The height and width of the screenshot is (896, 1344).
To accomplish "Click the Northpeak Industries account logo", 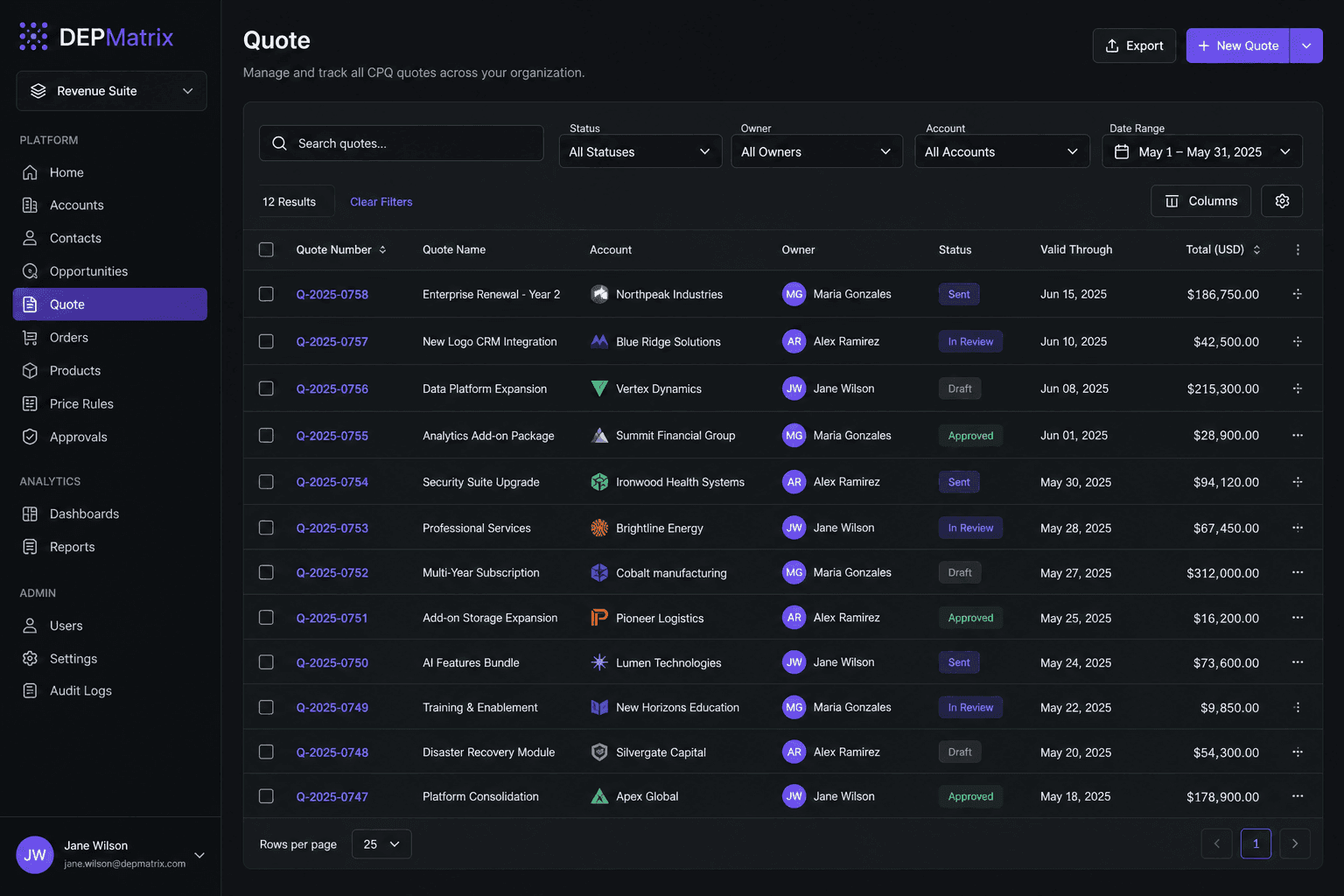I will point(599,294).
